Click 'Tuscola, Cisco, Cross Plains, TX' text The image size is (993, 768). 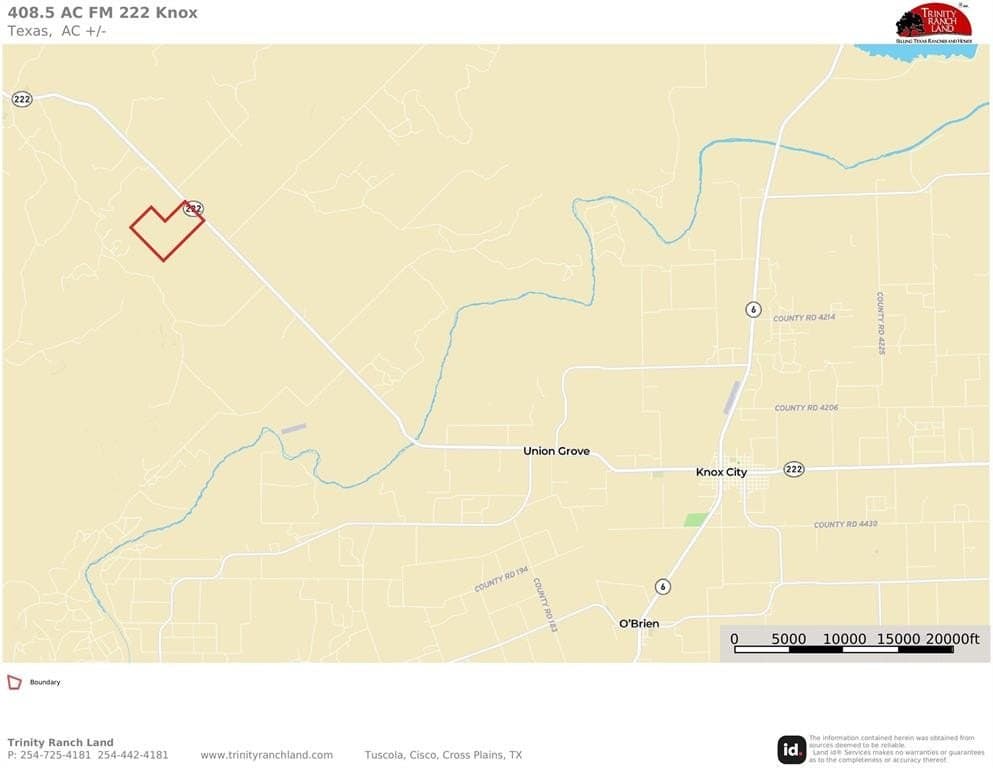(x=443, y=755)
